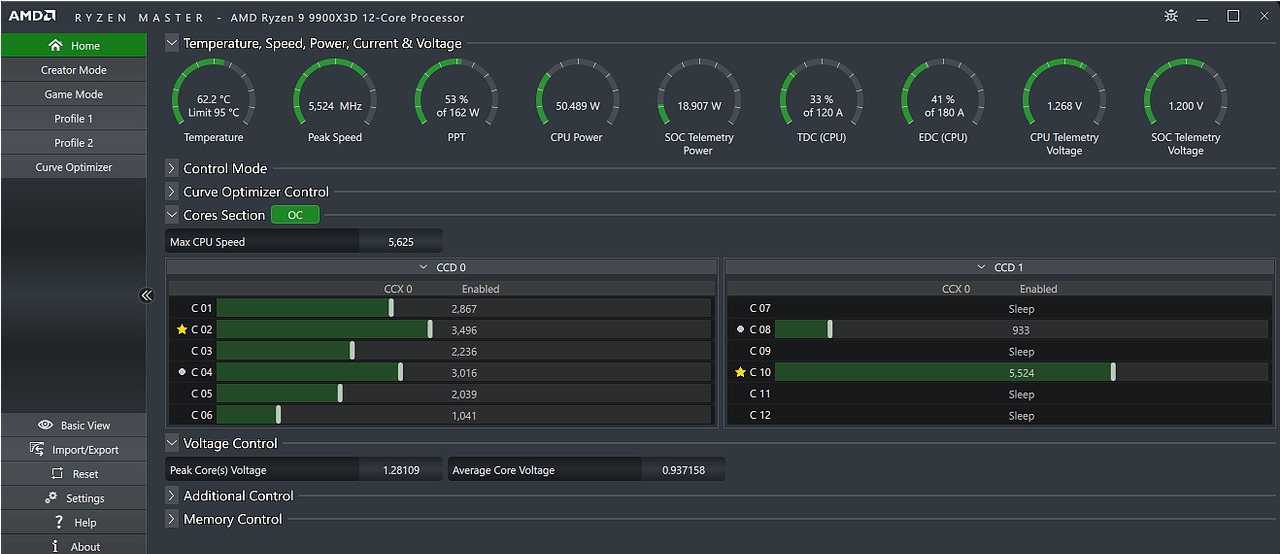Click the gold star next to C 02
This screenshot has width=1280, height=554.
coord(182,329)
